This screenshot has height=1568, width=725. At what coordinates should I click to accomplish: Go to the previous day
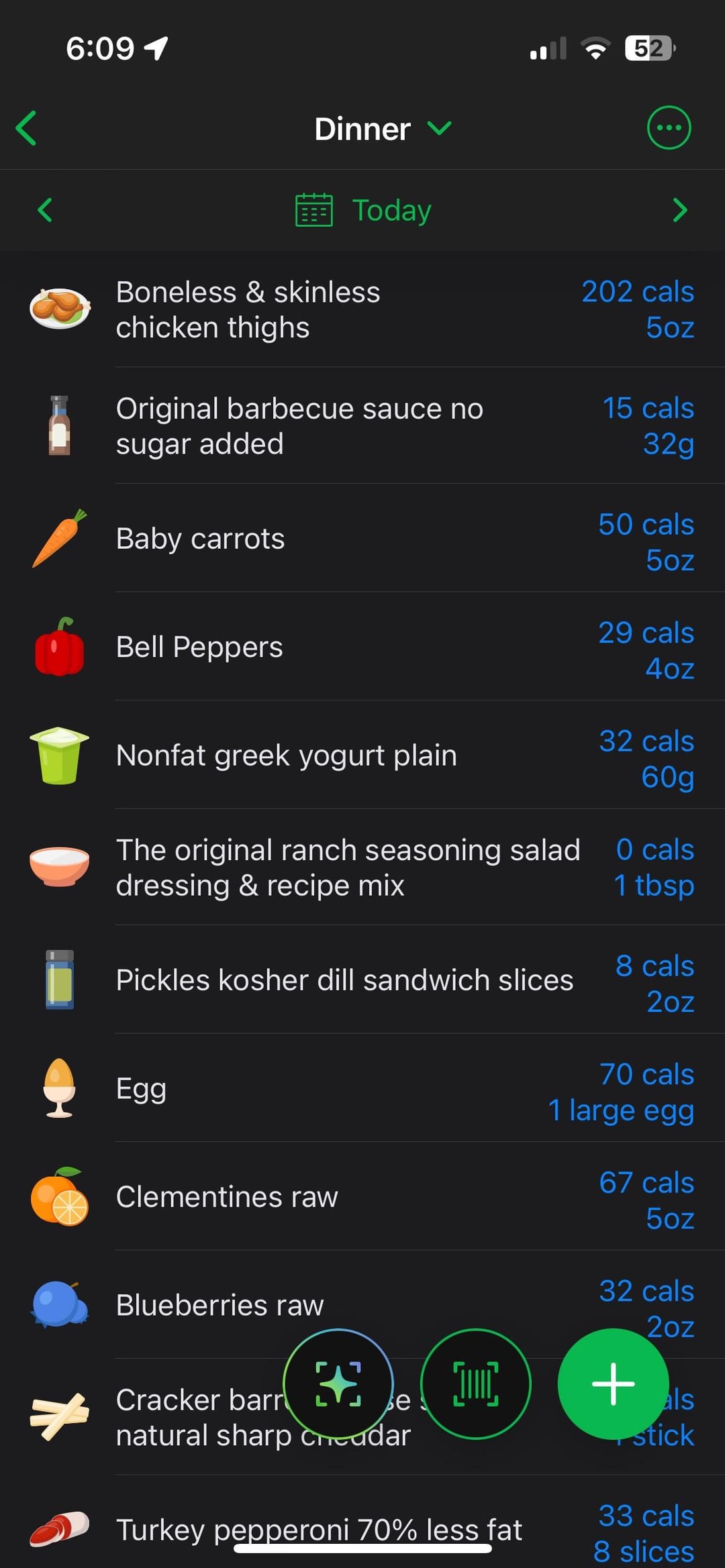pyautogui.click(x=45, y=210)
